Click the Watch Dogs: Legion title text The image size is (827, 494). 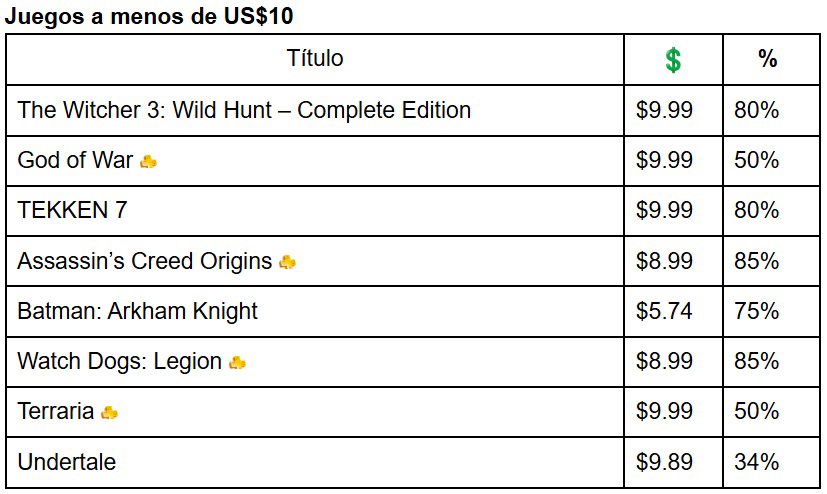pos(120,362)
